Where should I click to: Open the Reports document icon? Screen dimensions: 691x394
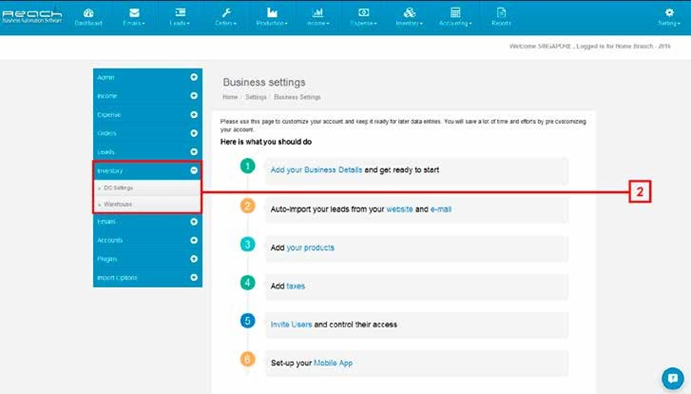tap(501, 12)
